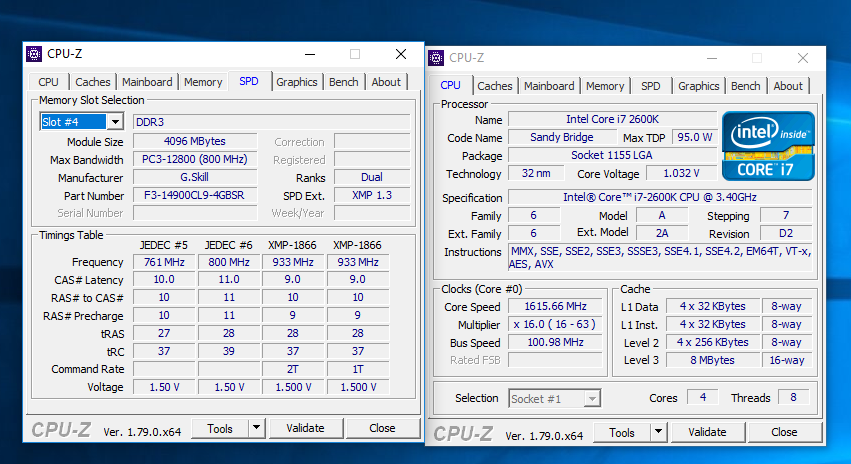This screenshot has width=851, height=464.
Task: Open Graphics tab in left window
Action: click(297, 82)
